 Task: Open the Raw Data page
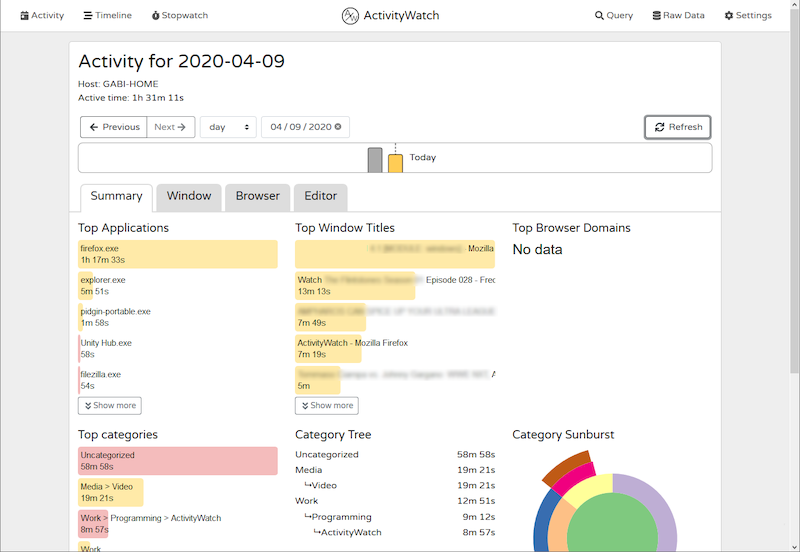(x=679, y=15)
